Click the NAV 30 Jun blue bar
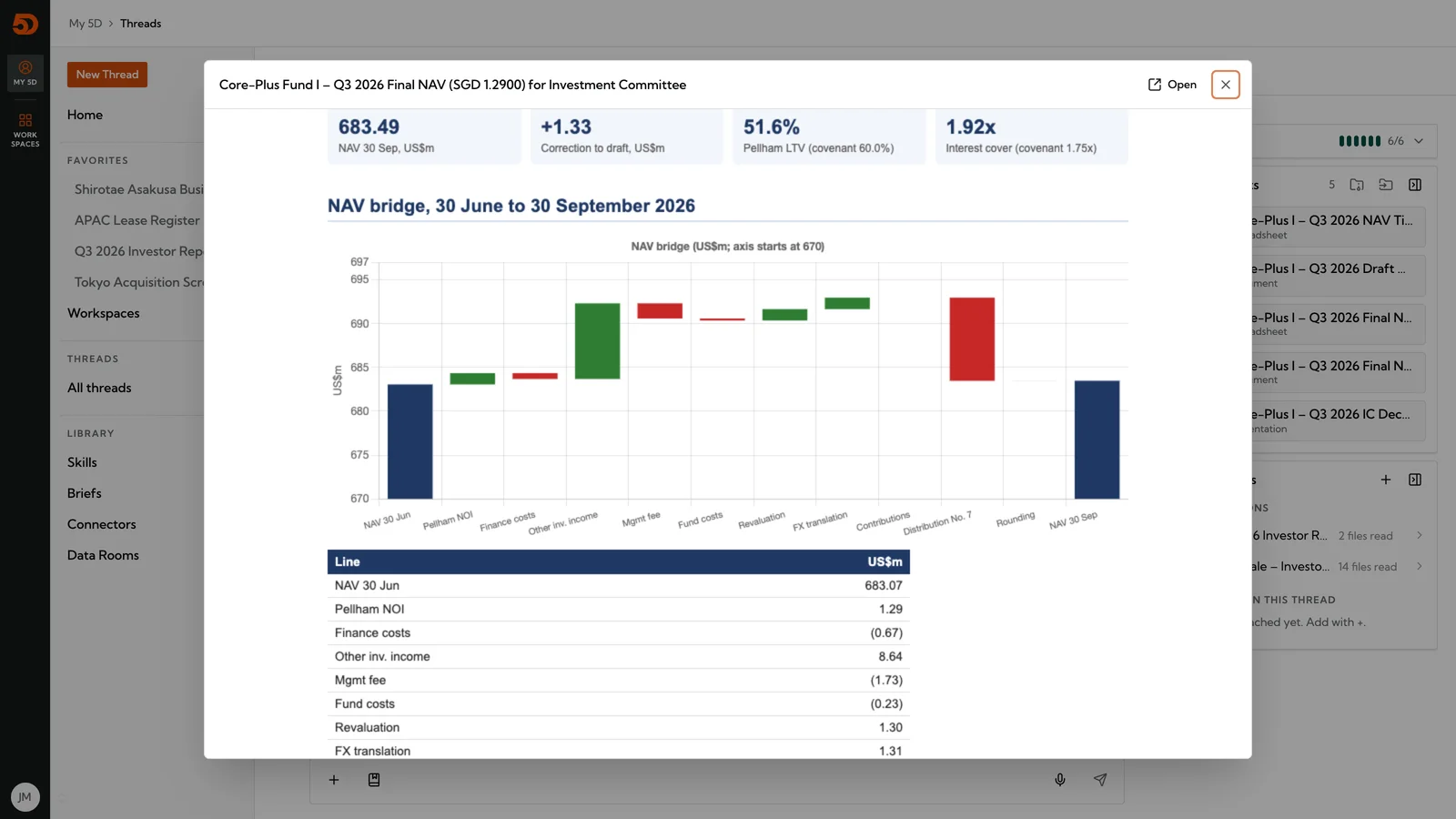 (410, 441)
